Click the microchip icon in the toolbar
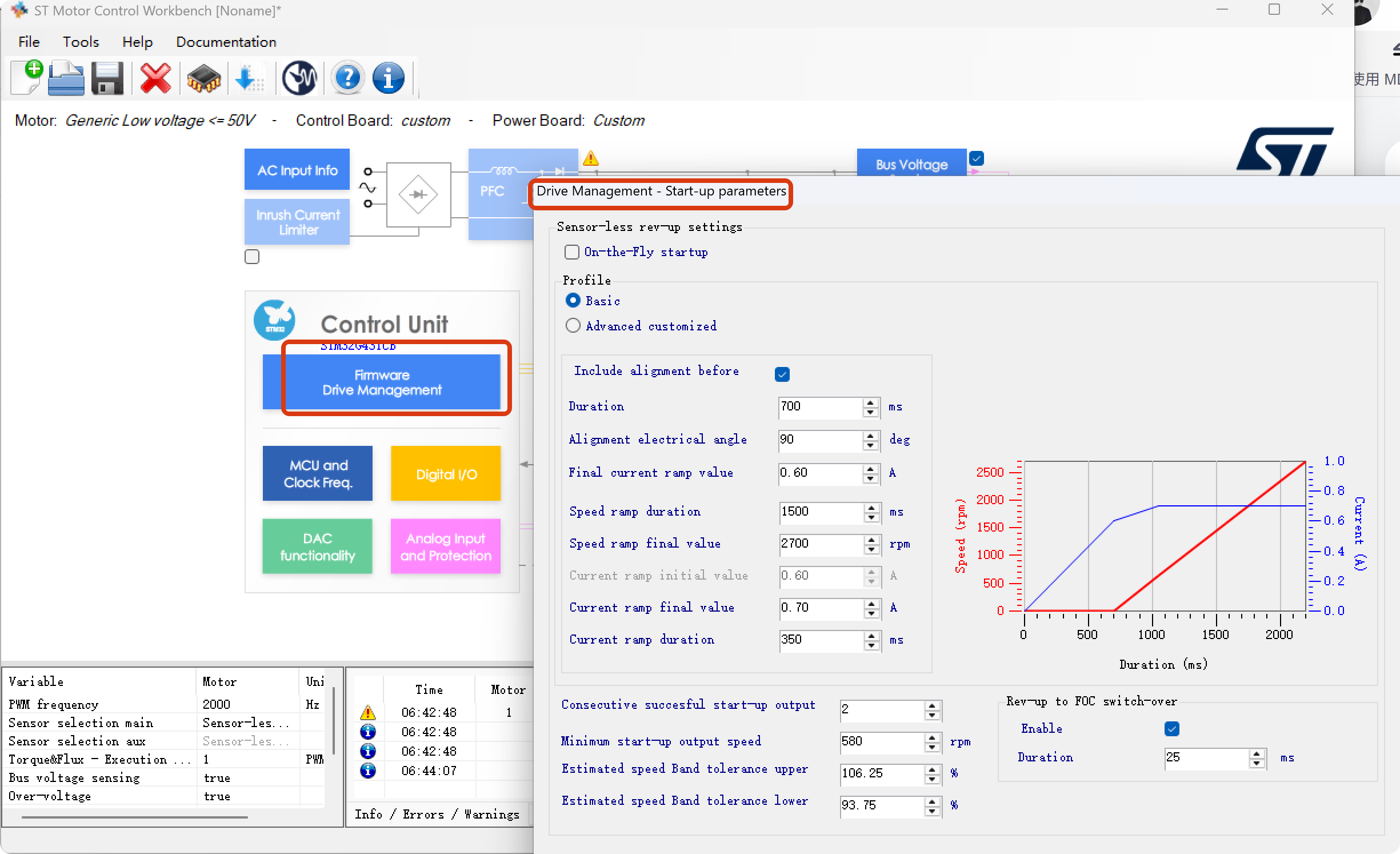This screenshot has height=854, width=1400. [x=203, y=78]
